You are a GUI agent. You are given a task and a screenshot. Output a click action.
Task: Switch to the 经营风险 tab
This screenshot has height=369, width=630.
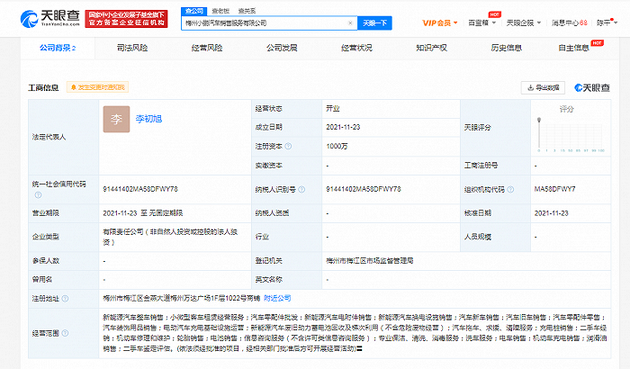(207, 48)
